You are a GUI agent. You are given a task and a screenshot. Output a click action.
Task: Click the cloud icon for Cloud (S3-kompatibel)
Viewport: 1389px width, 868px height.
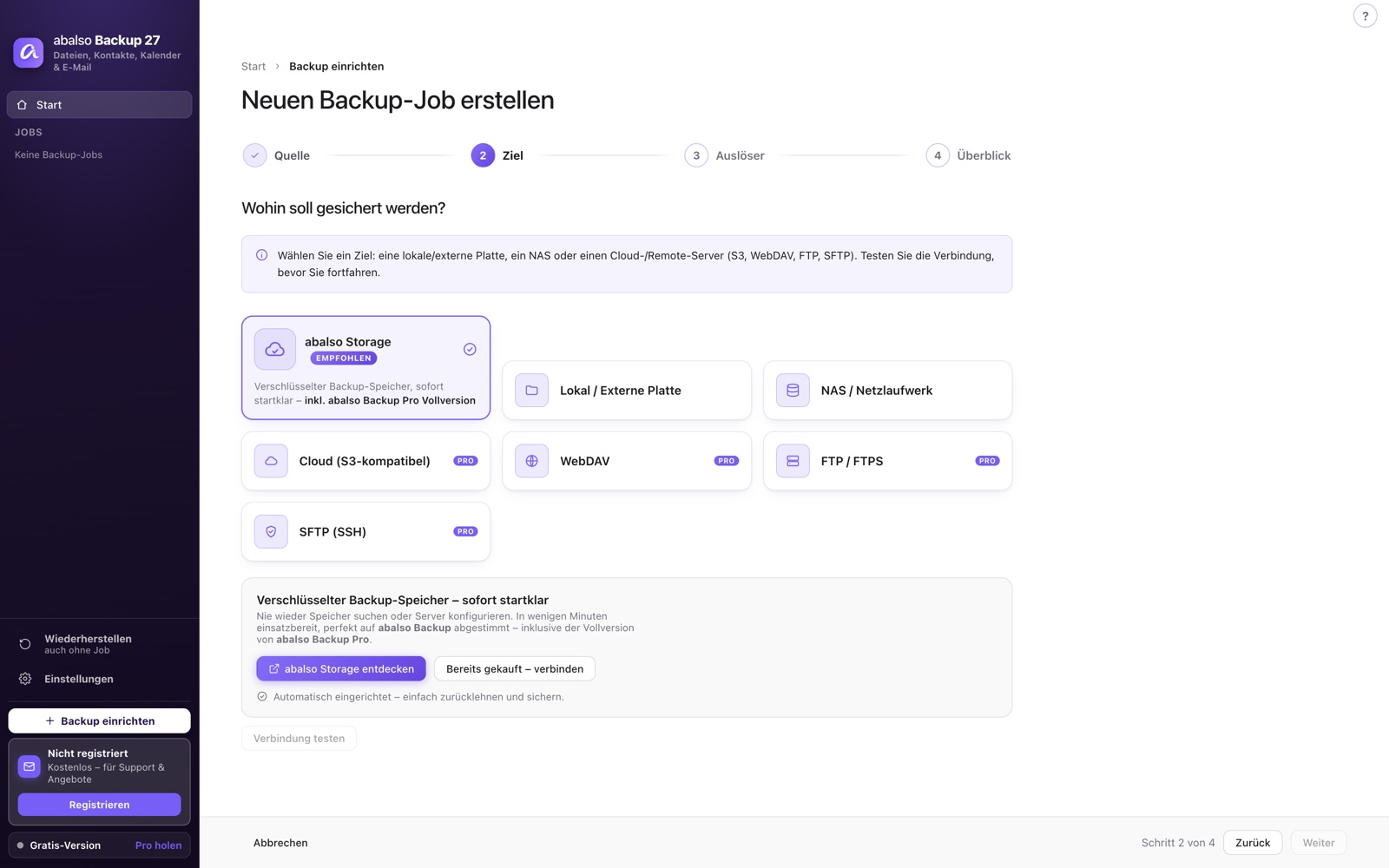coord(271,461)
